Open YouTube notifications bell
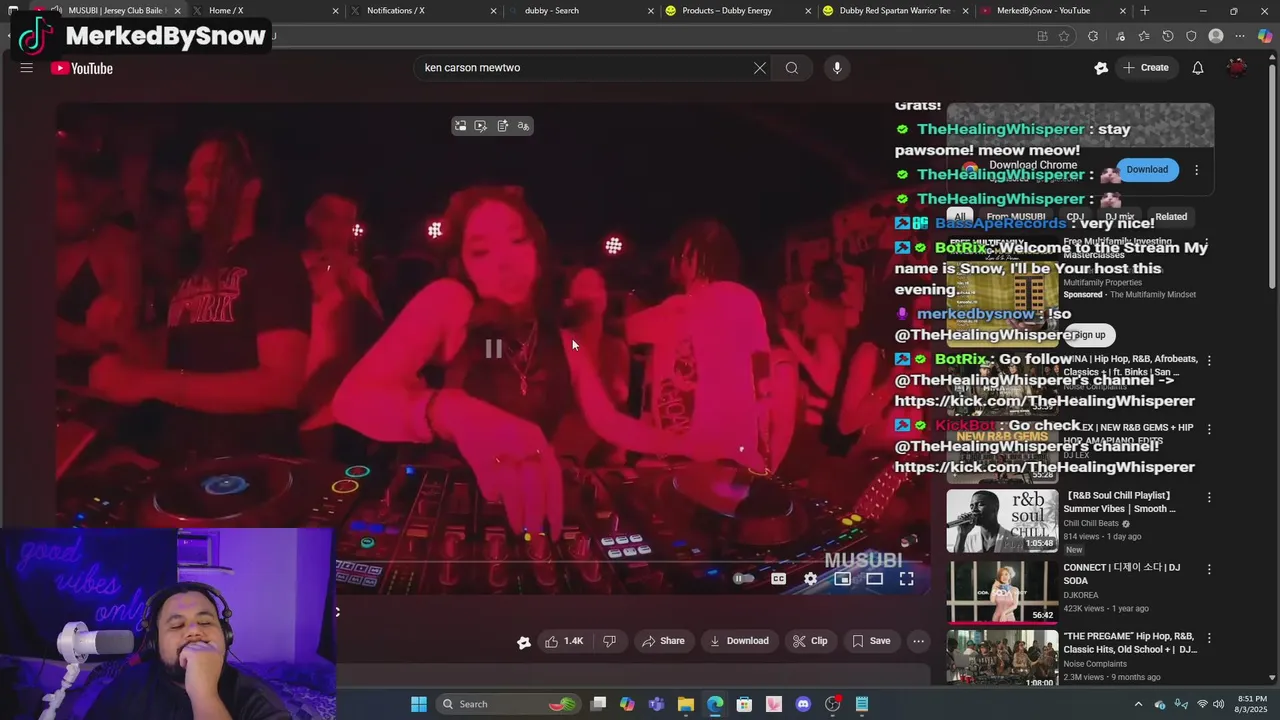Screen dimensions: 1280x720 click(1197, 68)
